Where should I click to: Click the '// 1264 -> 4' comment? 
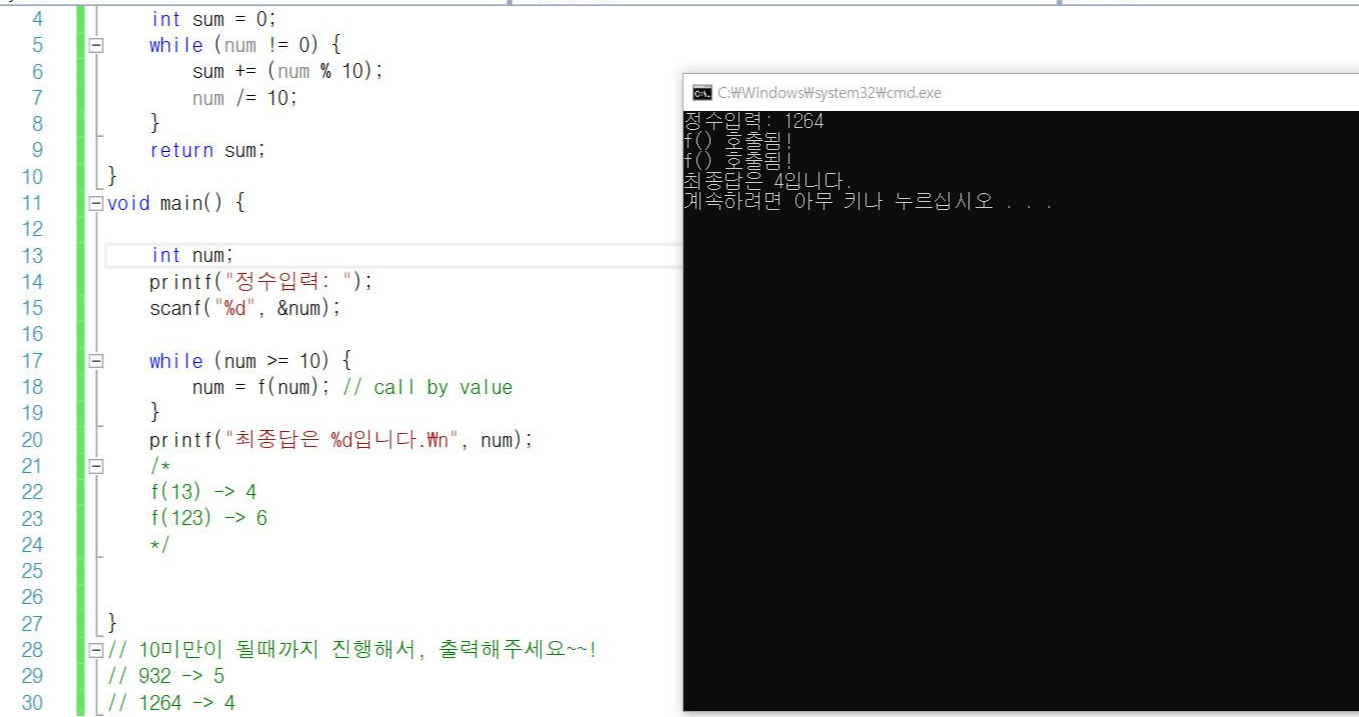tap(171, 703)
